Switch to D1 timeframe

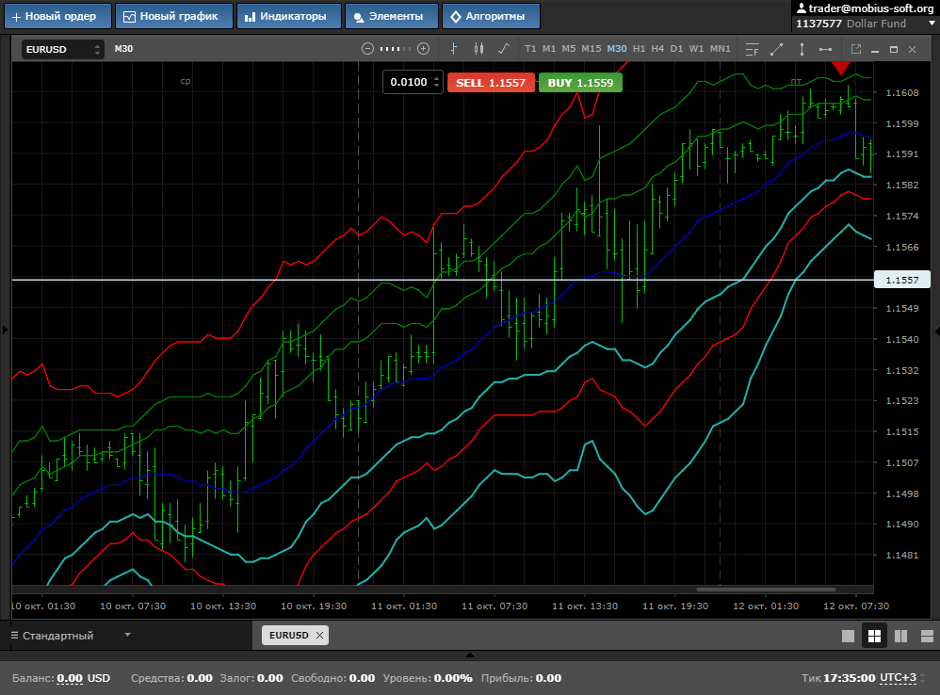676,49
